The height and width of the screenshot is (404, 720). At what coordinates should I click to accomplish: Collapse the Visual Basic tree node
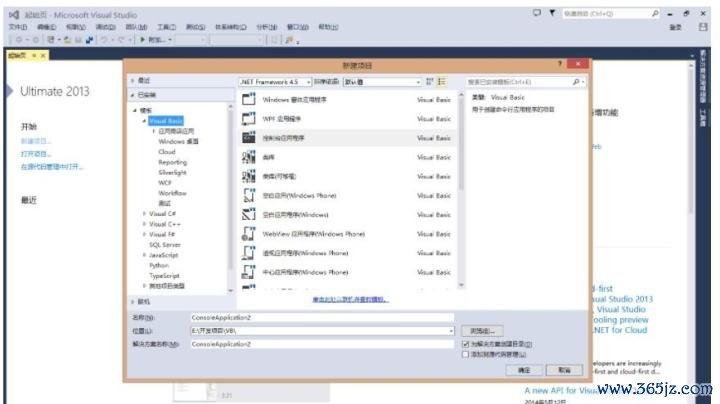point(144,121)
